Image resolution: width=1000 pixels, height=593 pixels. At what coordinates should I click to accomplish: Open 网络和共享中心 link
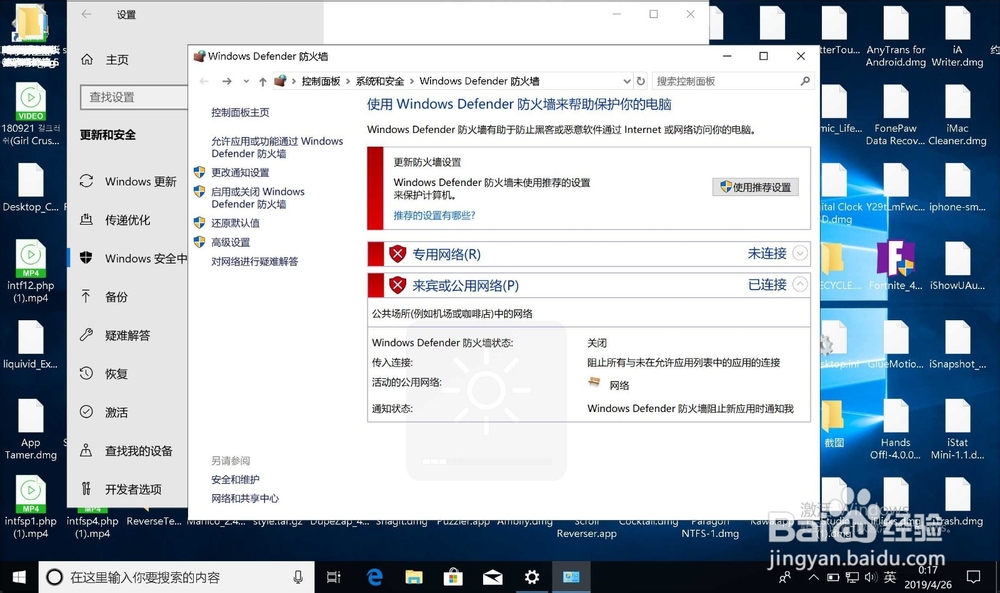[245, 499]
